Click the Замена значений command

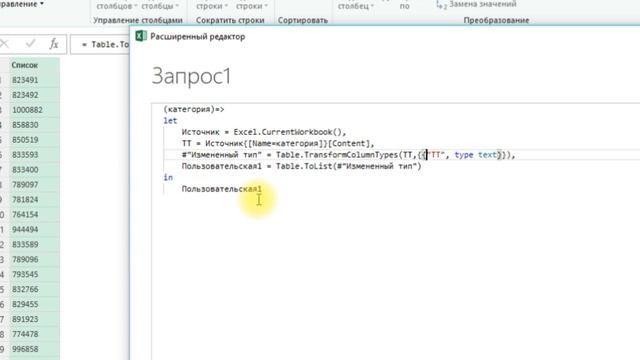(x=482, y=4)
